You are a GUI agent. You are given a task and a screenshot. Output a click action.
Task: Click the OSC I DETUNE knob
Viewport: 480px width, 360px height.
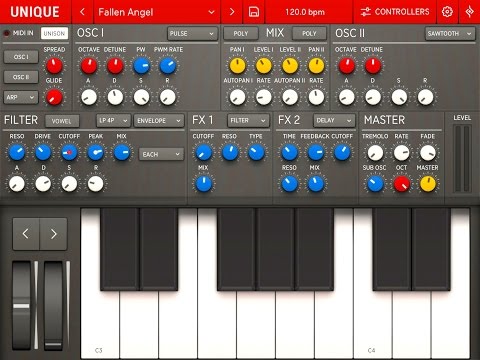115,66
